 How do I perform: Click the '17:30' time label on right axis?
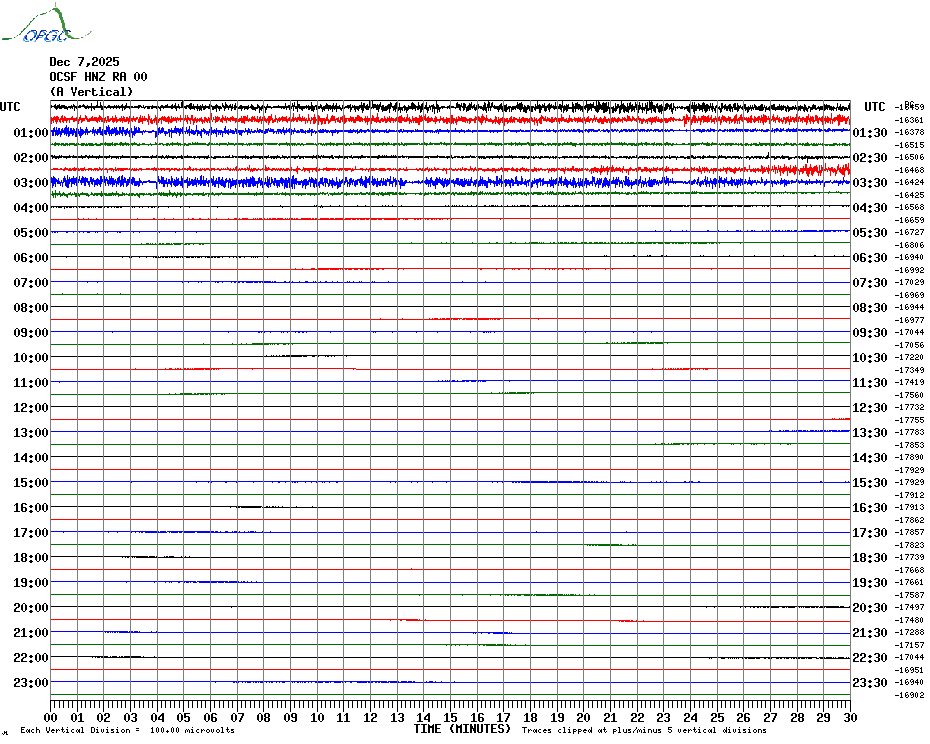point(870,533)
